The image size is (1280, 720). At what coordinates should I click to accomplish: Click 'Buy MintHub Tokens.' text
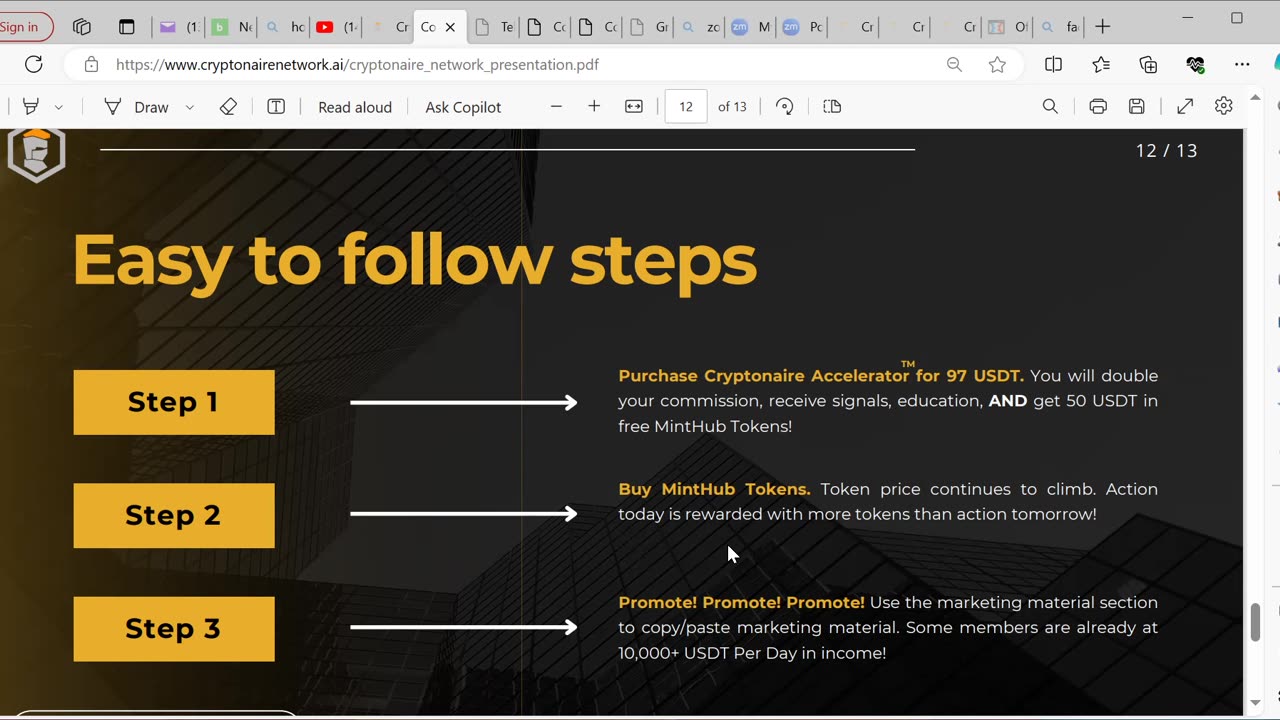coord(714,489)
